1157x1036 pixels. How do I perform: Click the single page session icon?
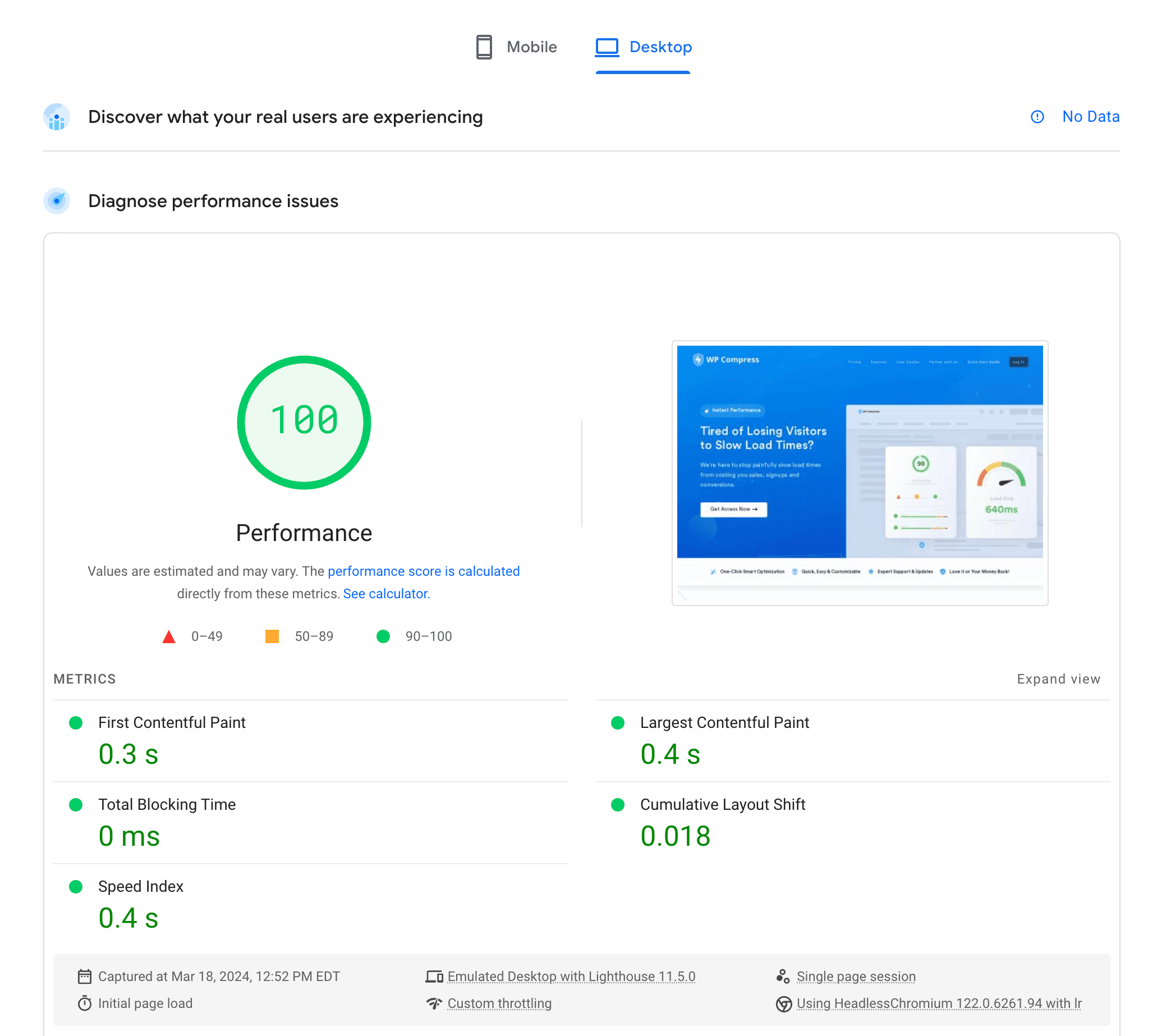coord(783,977)
